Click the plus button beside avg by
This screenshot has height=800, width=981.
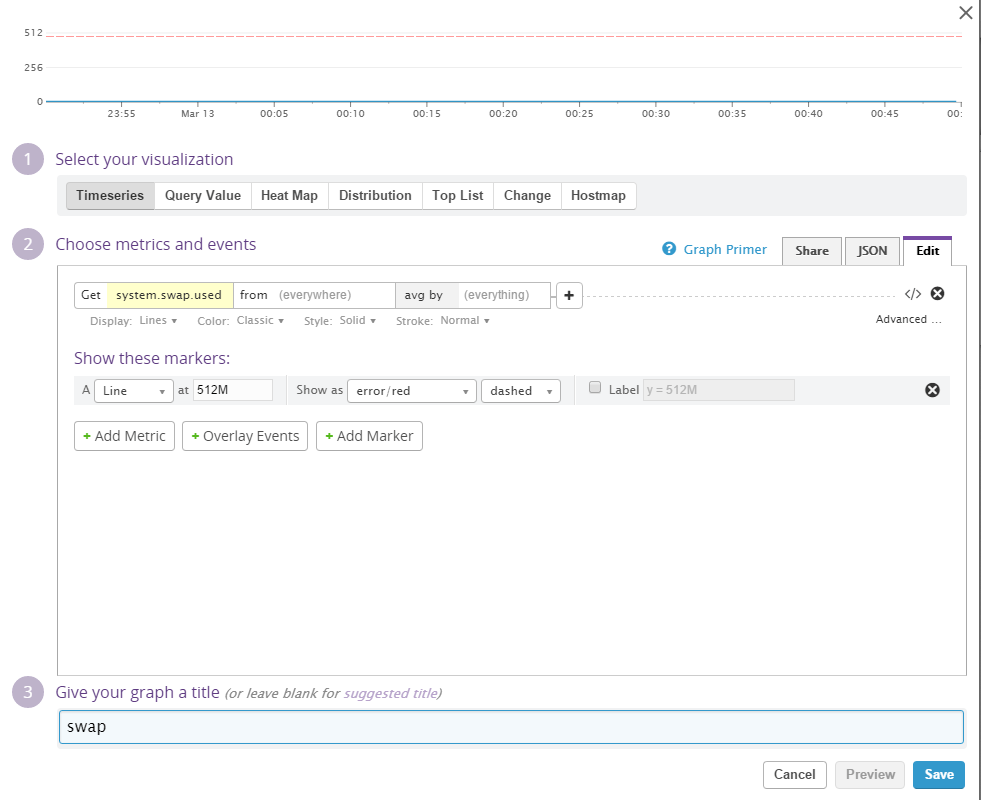[x=569, y=296]
